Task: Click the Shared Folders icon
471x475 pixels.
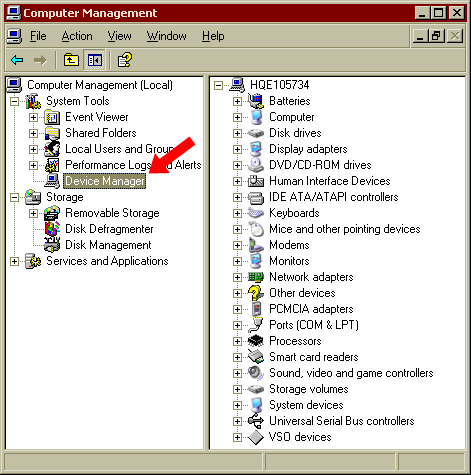Action: [x=52, y=133]
